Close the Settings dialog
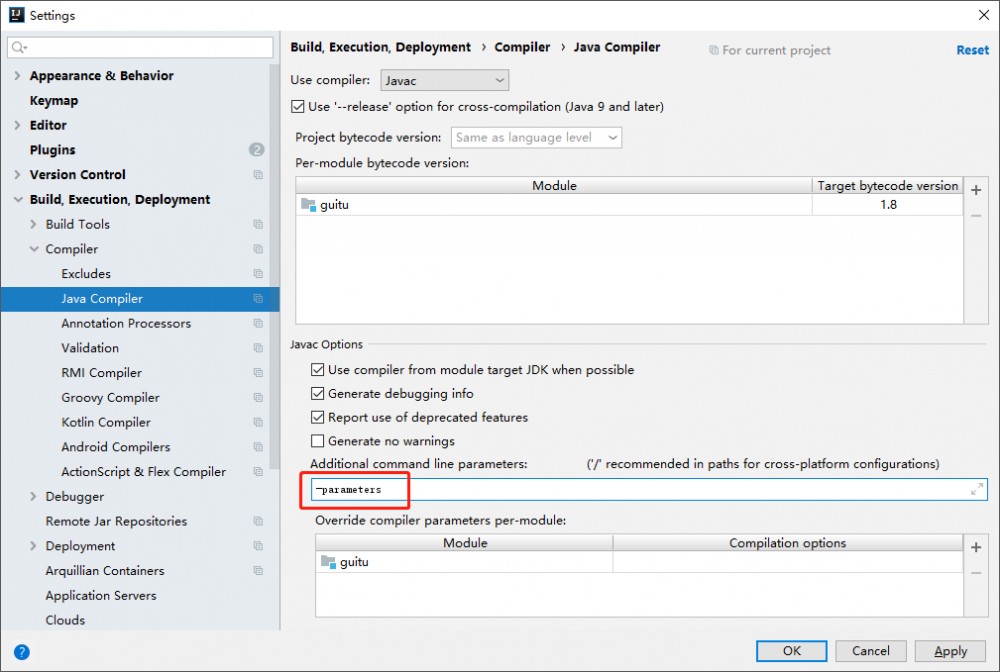The height and width of the screenshot is (672, 1000). pyautogui.click(x=984, y=15)
